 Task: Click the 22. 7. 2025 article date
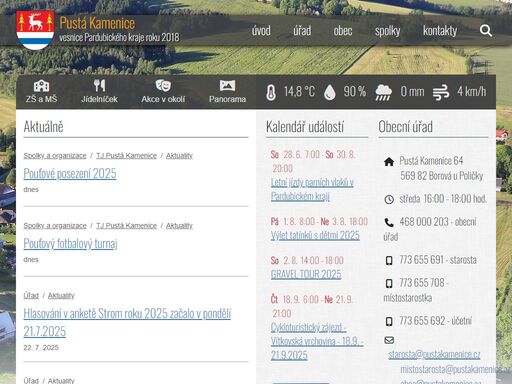(x=41, y=348)
